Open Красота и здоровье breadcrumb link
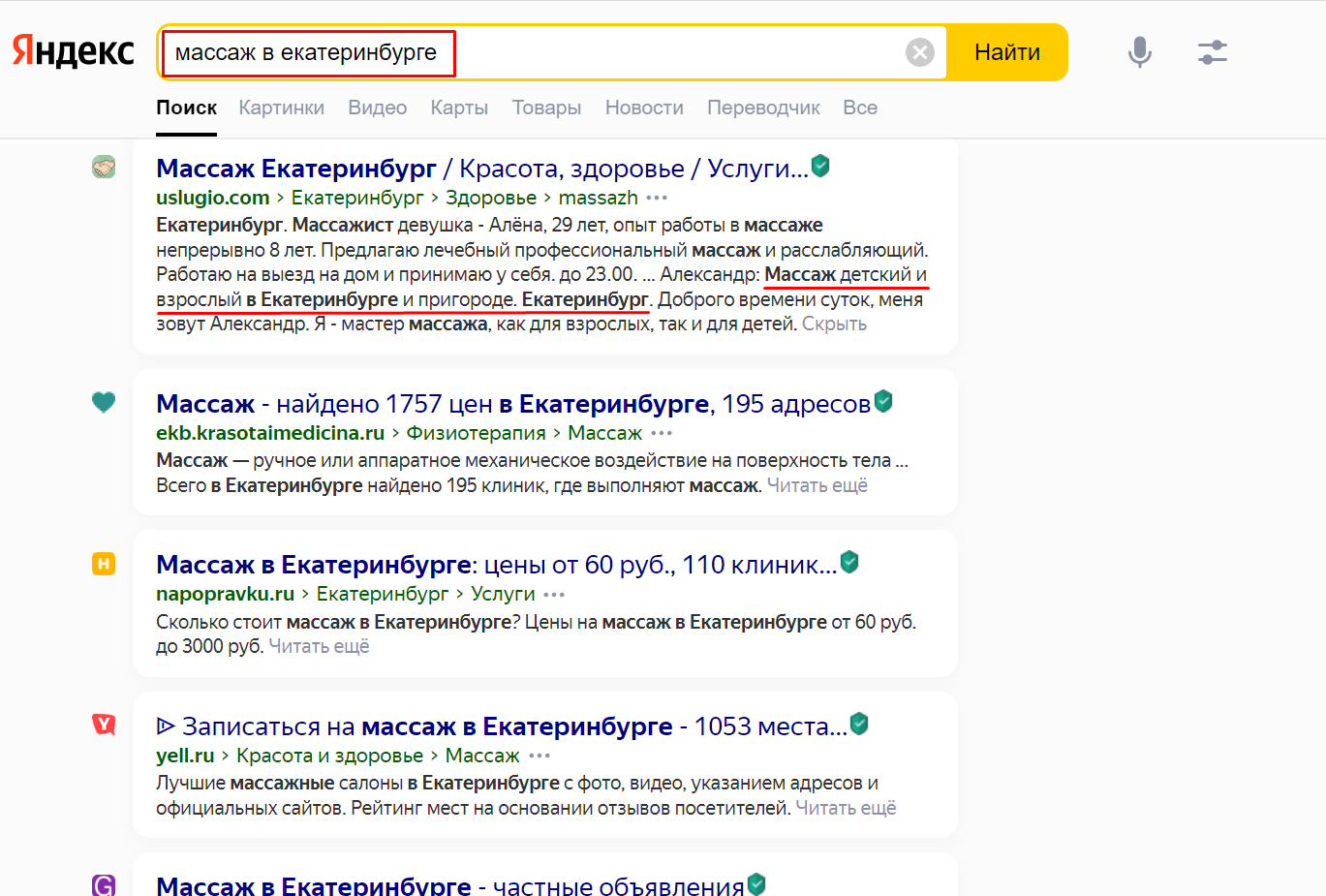The image size is (1326, 896). 330,756
